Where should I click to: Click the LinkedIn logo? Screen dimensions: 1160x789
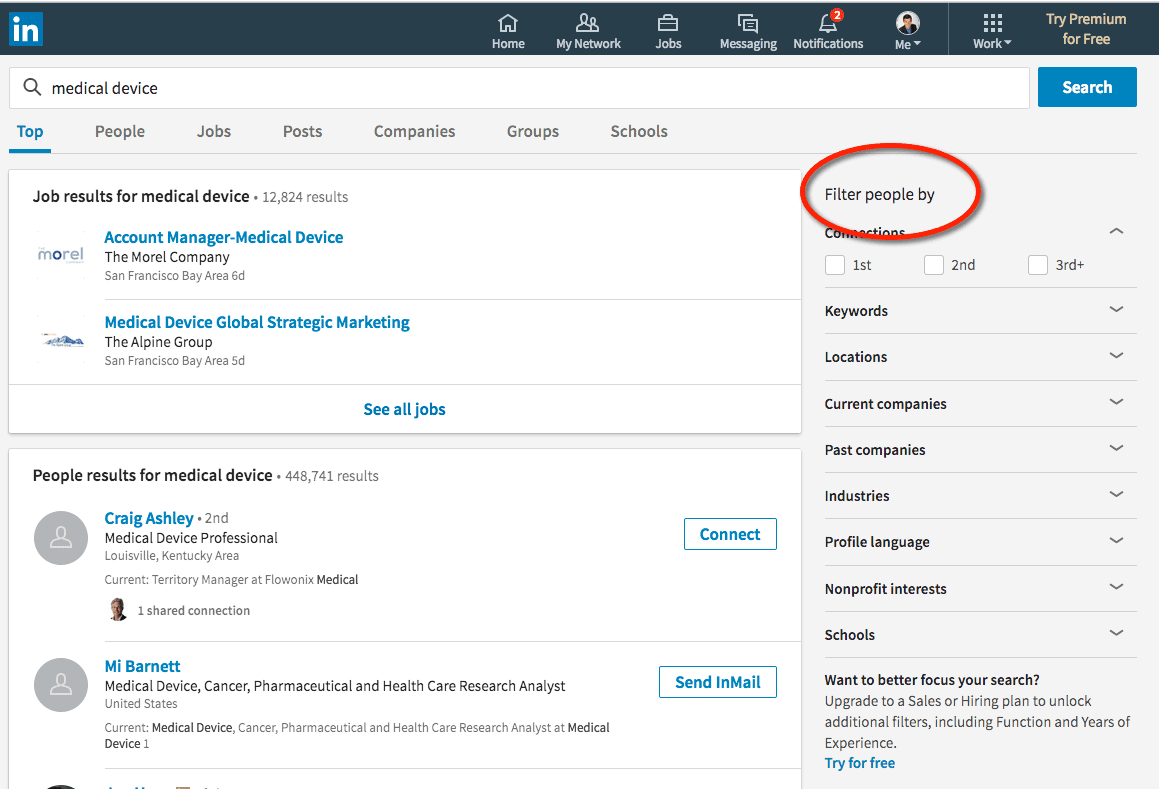coord(25,29)
